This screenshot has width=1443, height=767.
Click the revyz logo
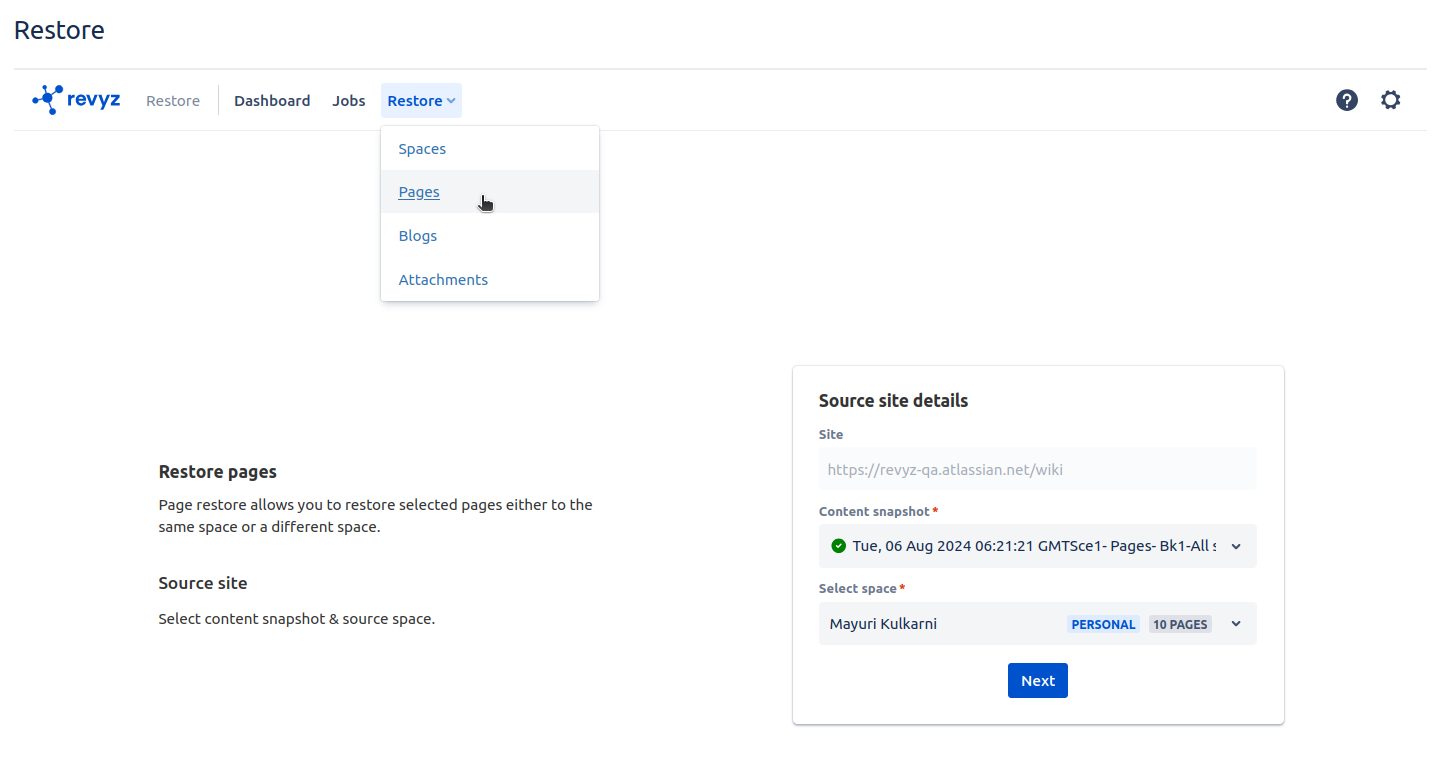76,100
